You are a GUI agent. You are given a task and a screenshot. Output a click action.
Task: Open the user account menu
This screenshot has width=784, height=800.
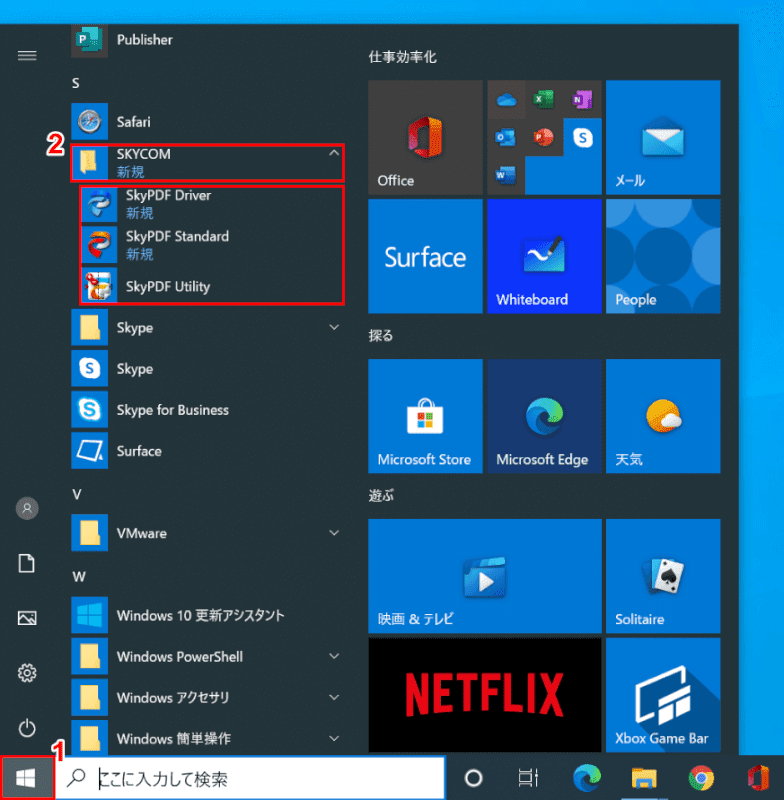coord(27,508)
